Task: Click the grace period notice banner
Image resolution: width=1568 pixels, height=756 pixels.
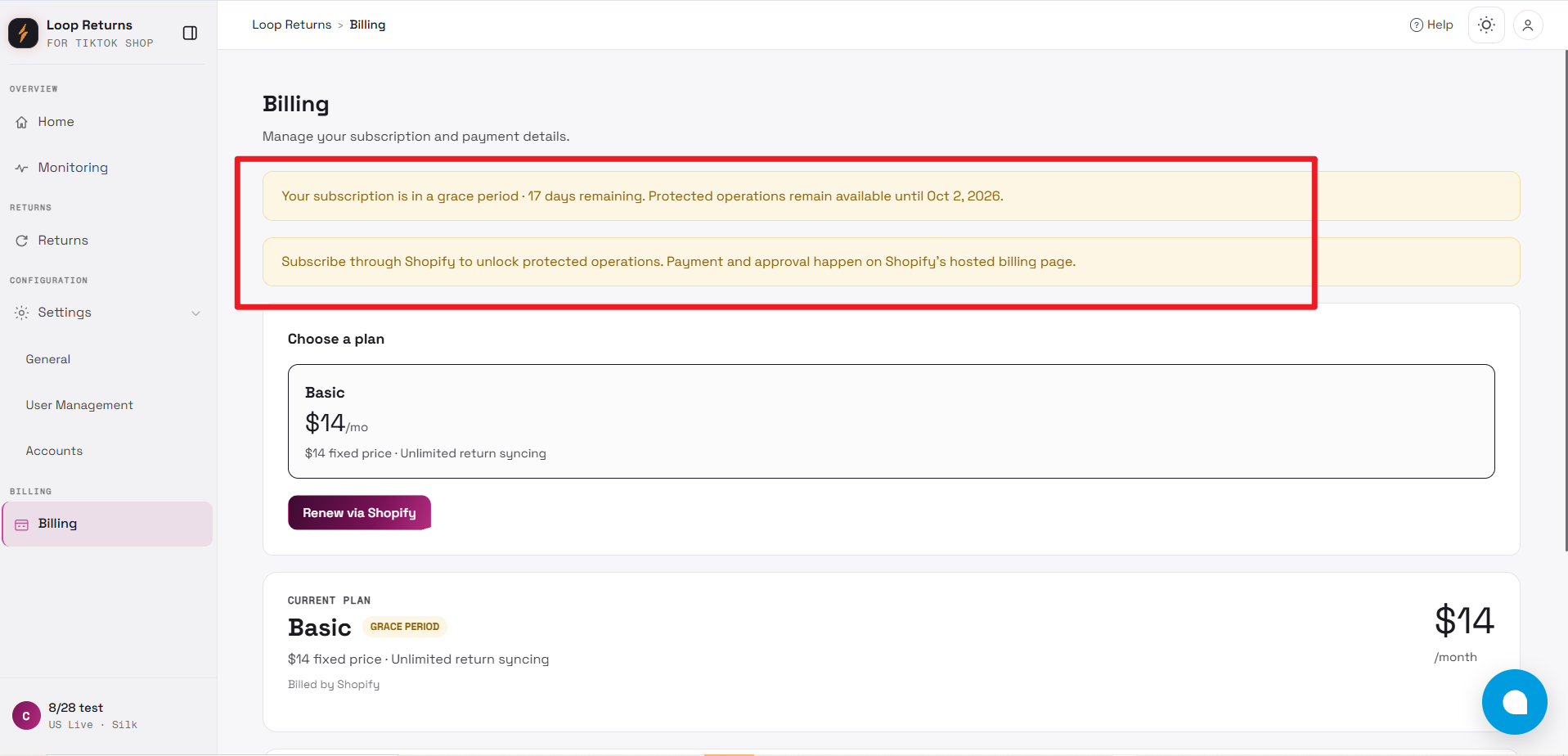Action: click(891, 196)
